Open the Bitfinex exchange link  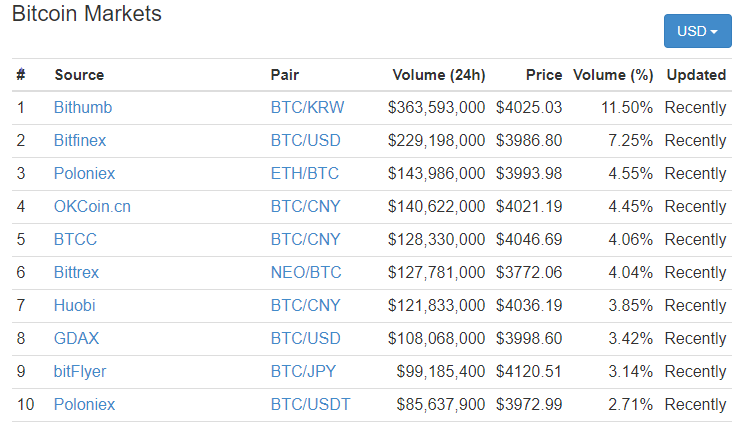[80, 140]
